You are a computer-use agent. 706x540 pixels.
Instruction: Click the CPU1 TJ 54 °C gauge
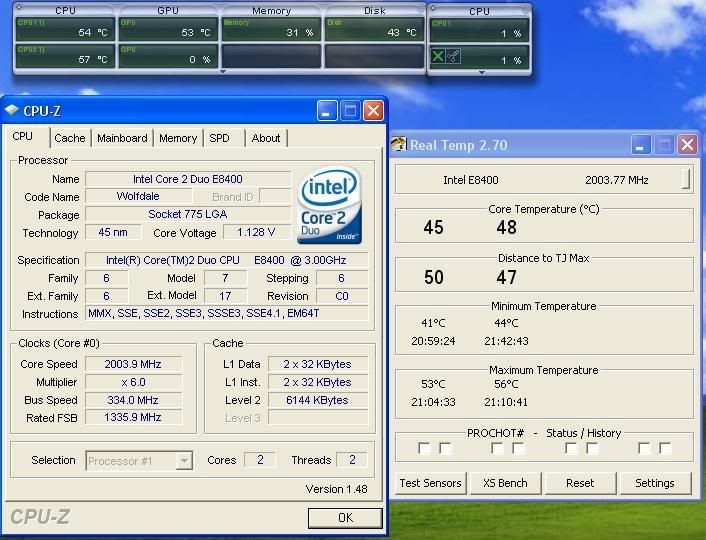[x=64, y=29]
